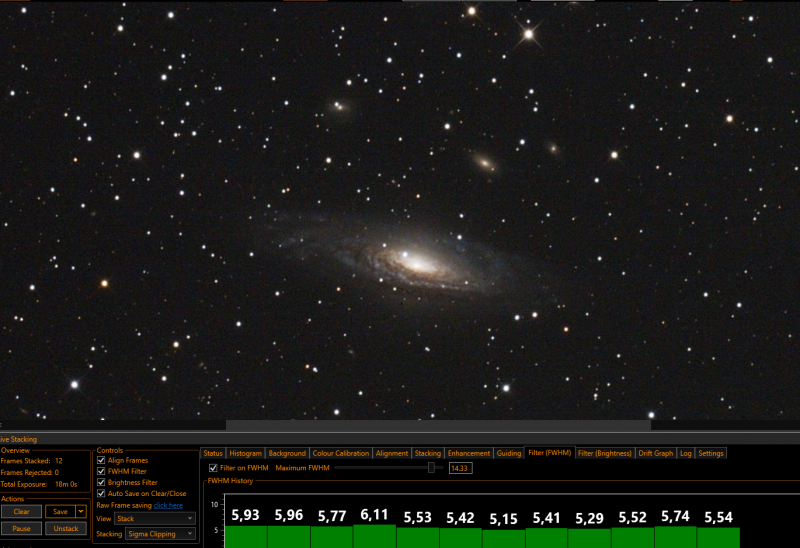Switch to the Drift Graph tab

656,453
